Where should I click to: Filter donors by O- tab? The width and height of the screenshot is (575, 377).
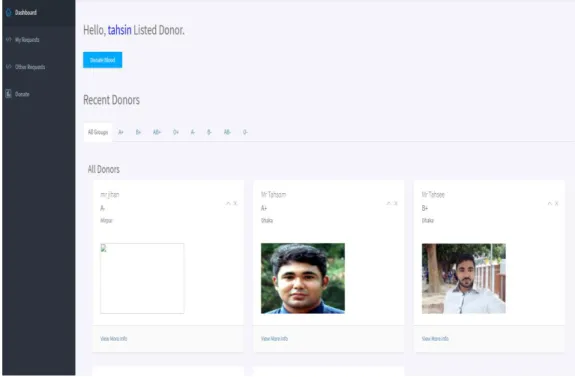[245, 132]
